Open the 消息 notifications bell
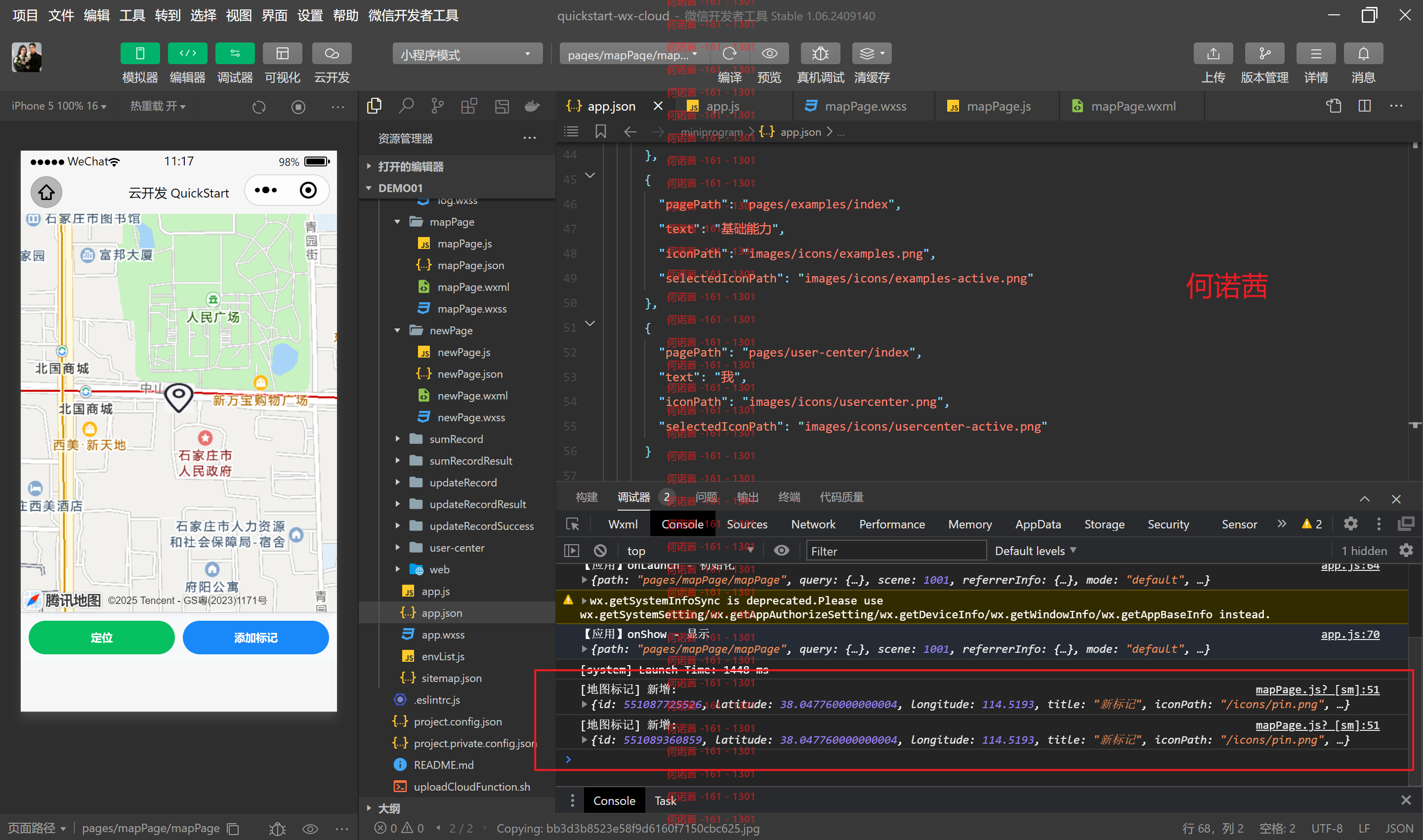This screenshot has height=840, width=1423. [1364, 54]
